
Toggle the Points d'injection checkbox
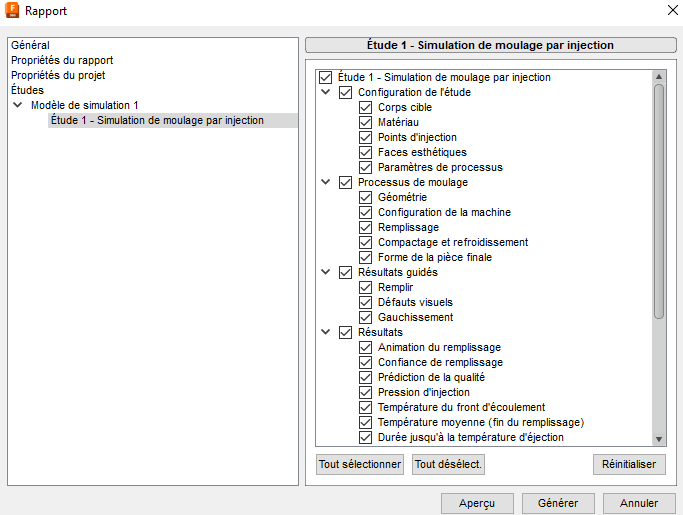pyautogui.click(x=365, y=137)
